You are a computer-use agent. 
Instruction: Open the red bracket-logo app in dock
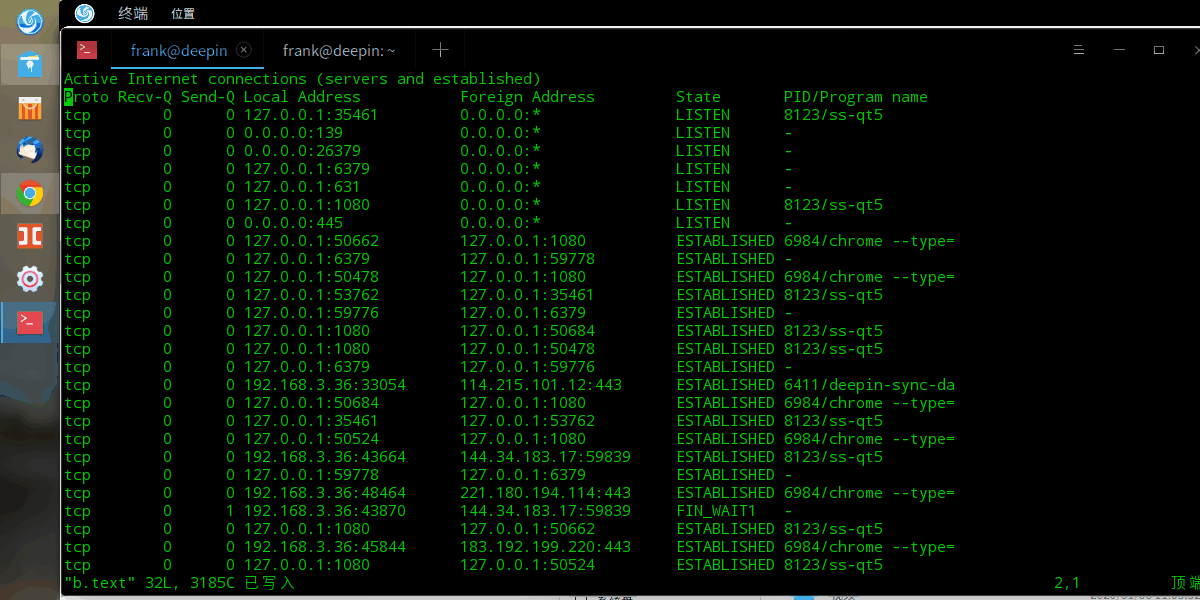30,236
